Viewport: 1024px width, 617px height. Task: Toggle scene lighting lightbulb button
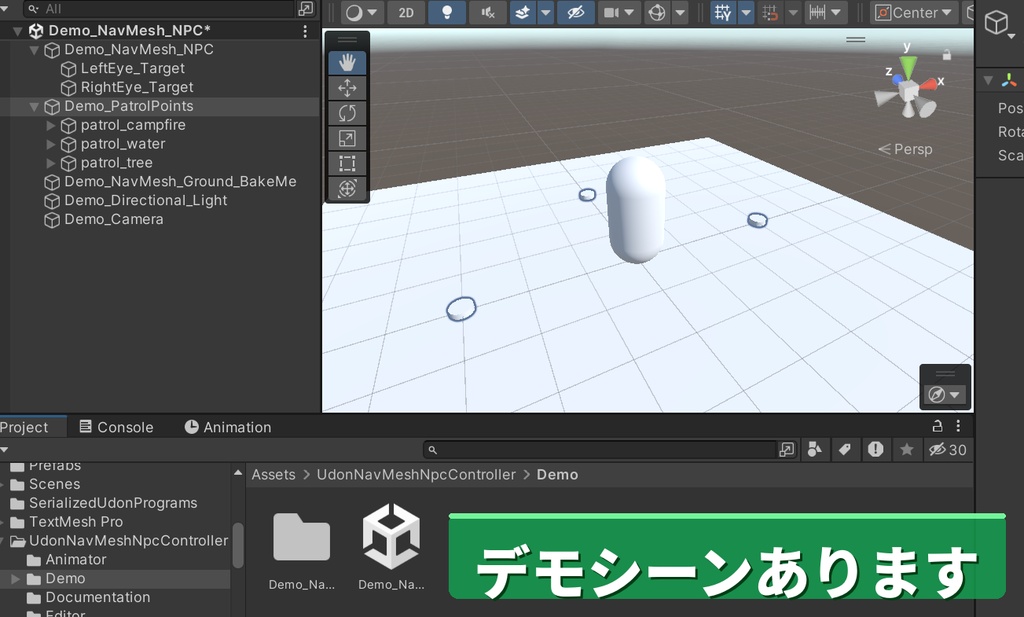[447, 12]
